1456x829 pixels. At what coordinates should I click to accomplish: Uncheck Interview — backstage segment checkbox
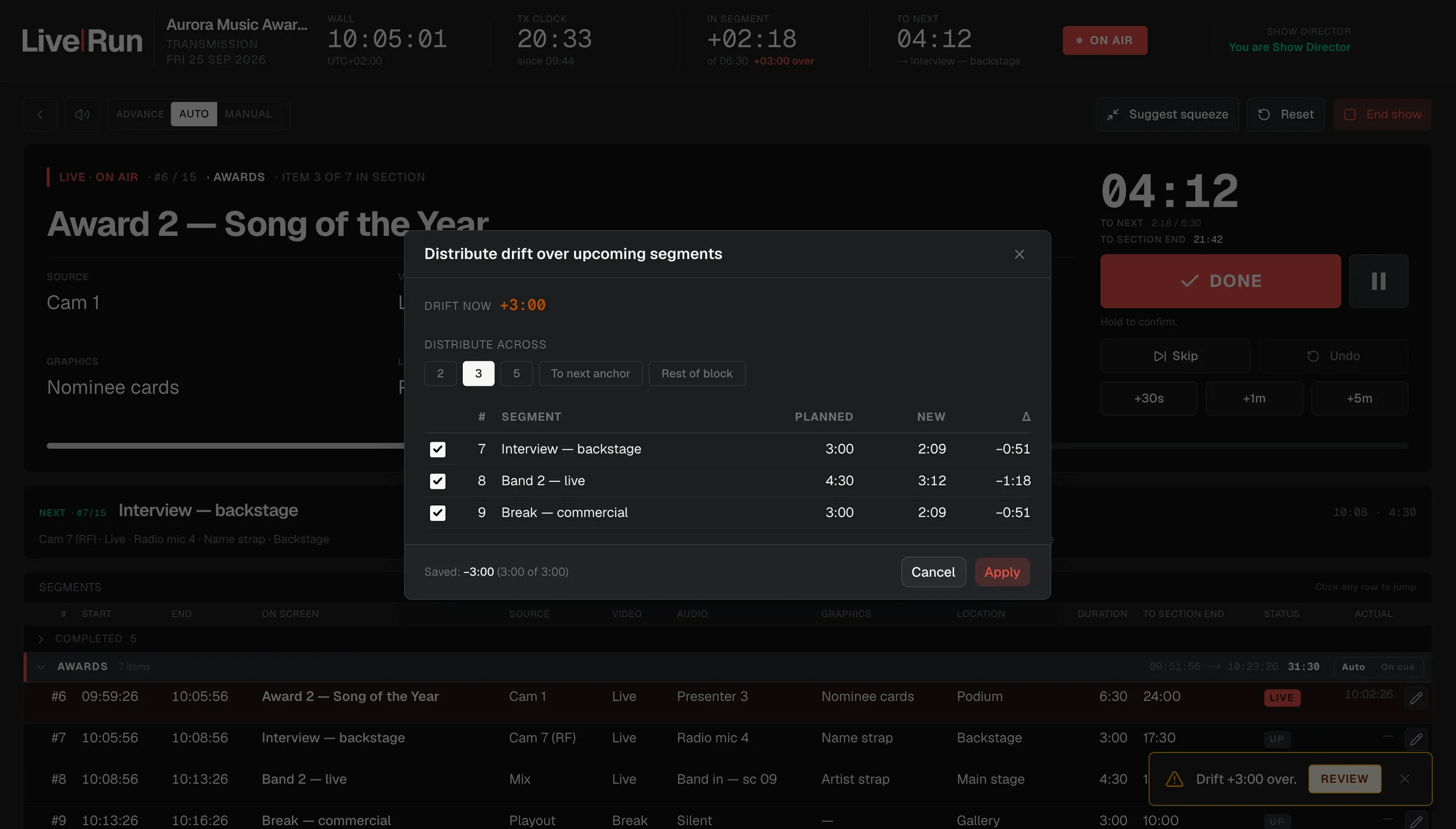(437, 449)
